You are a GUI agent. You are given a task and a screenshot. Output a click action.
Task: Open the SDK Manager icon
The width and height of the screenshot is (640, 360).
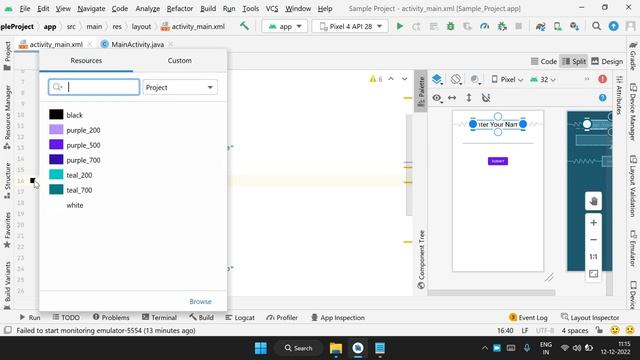click(575, 26)
